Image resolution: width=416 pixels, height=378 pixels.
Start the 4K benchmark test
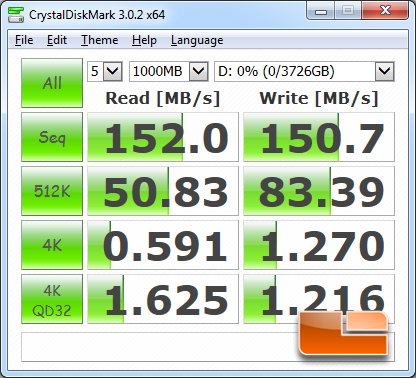[52, 245]
